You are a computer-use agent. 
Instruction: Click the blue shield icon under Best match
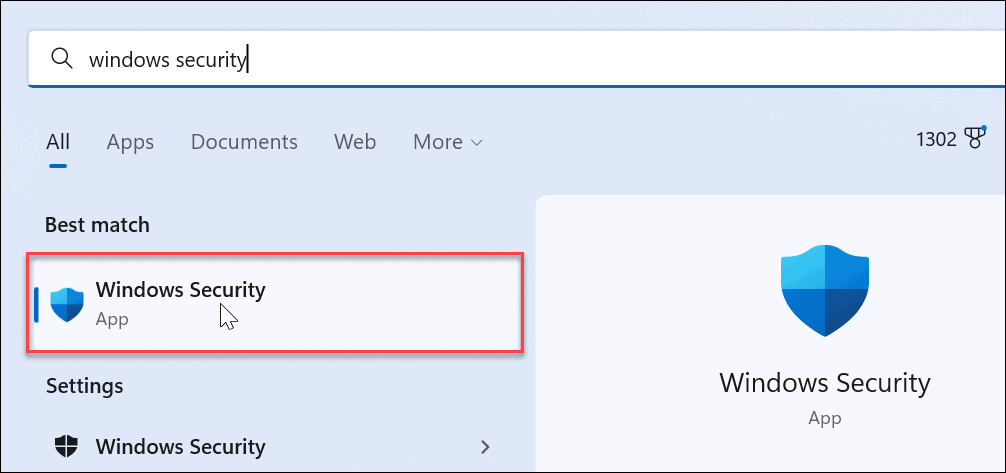[67, 304]
